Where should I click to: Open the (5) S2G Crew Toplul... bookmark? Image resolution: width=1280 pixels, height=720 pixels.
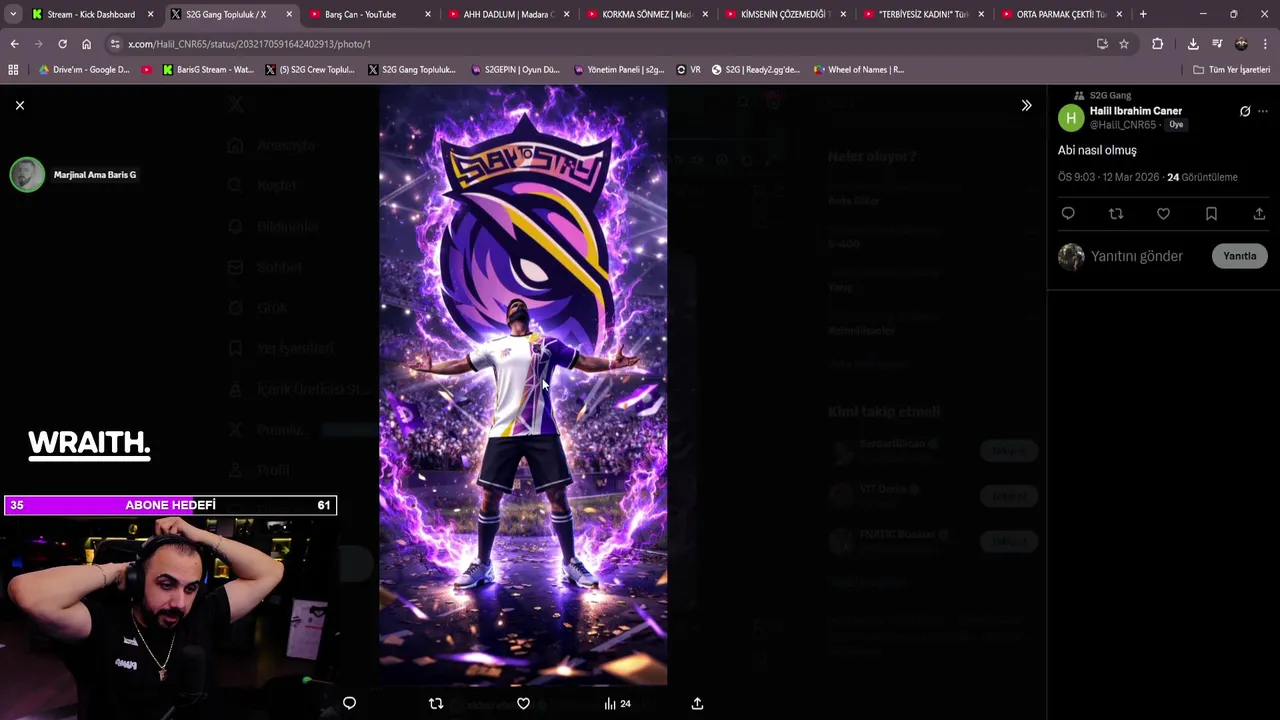click(x=309, y=70)
